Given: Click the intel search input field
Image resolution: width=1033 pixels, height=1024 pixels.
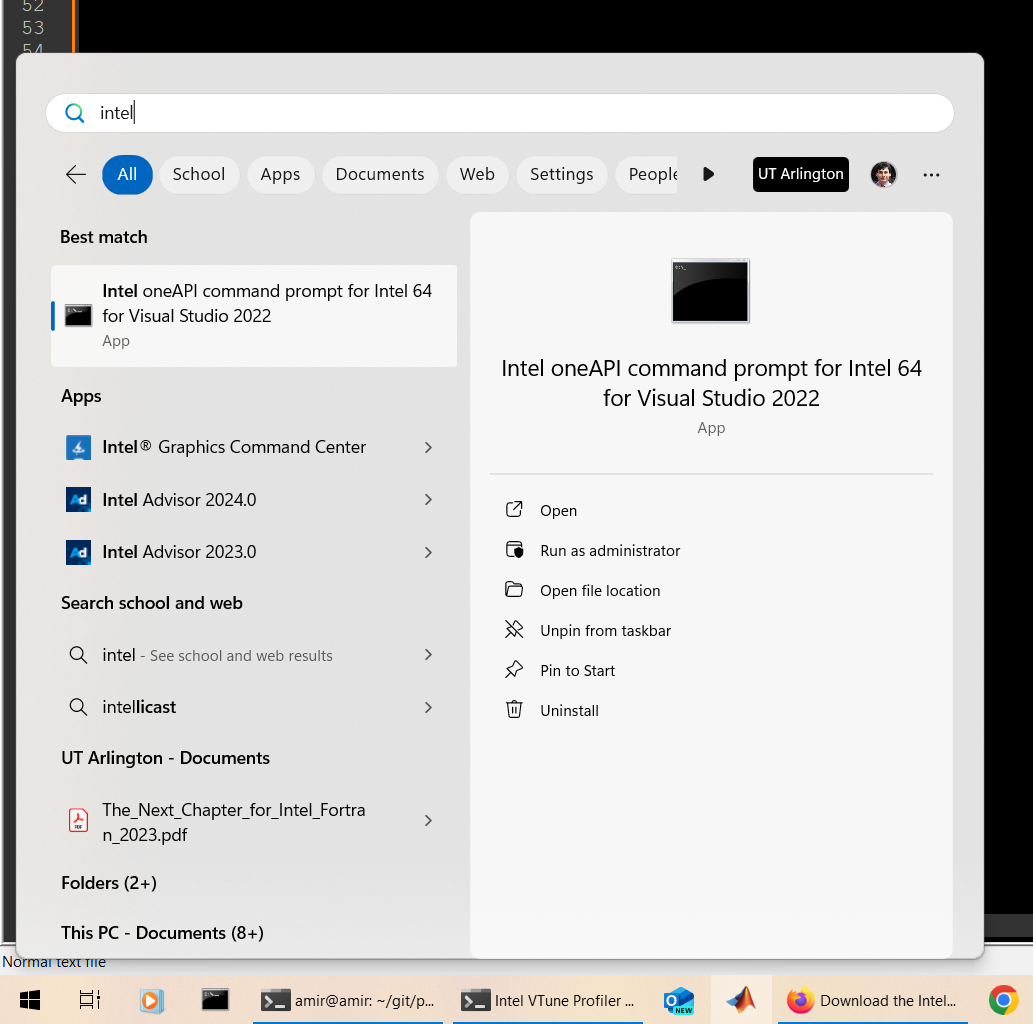Looking at the screenshot, I should coord(500,113).
